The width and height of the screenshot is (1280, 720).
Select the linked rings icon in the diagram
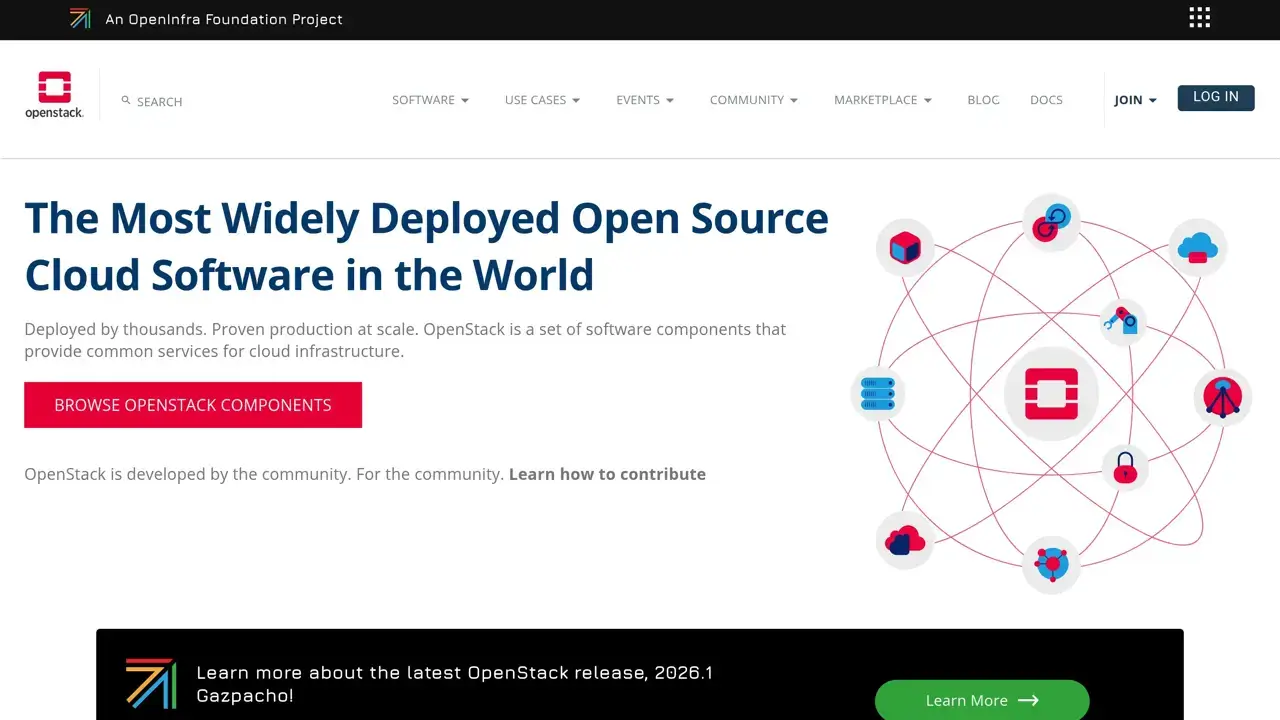pos(1051,222)
